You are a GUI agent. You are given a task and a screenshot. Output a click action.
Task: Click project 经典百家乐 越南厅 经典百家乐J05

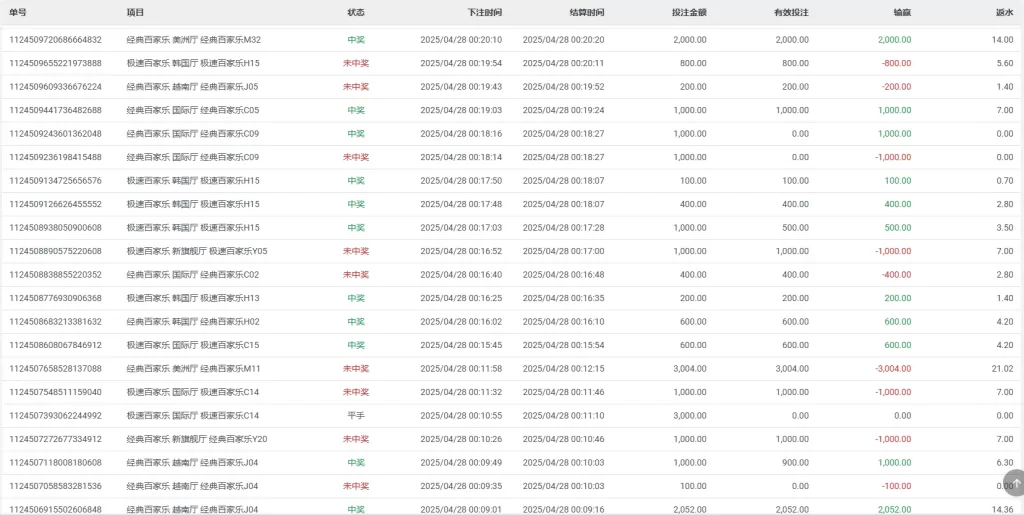tap(193, 87)
